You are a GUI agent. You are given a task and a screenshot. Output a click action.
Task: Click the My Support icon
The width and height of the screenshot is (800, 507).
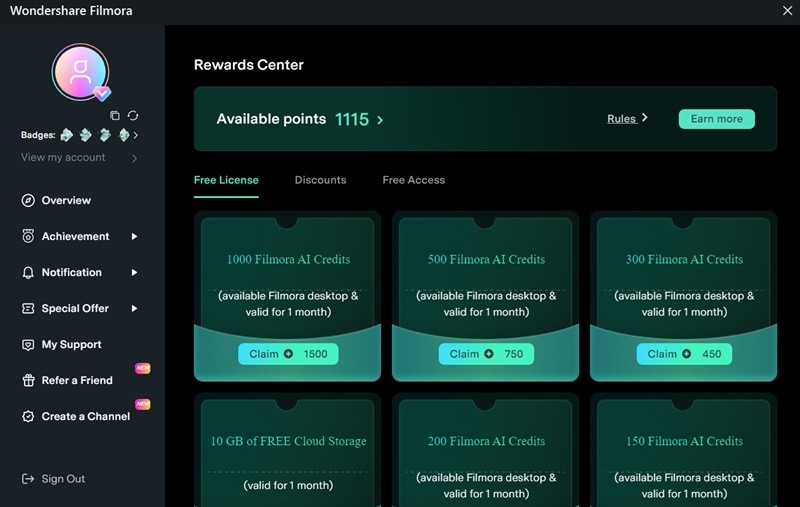(28, 345)
